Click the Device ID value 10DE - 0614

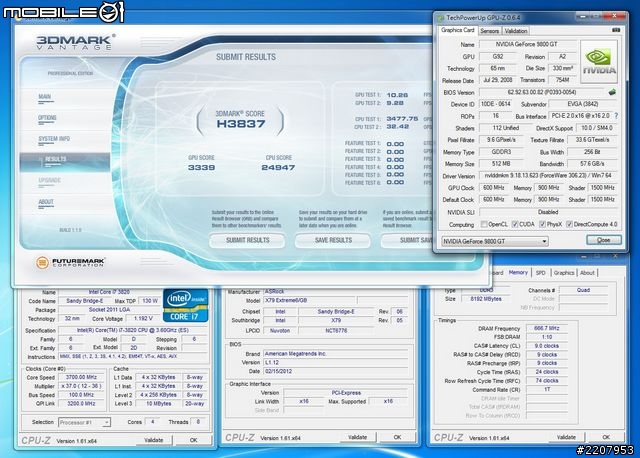(x=496, y=104)
